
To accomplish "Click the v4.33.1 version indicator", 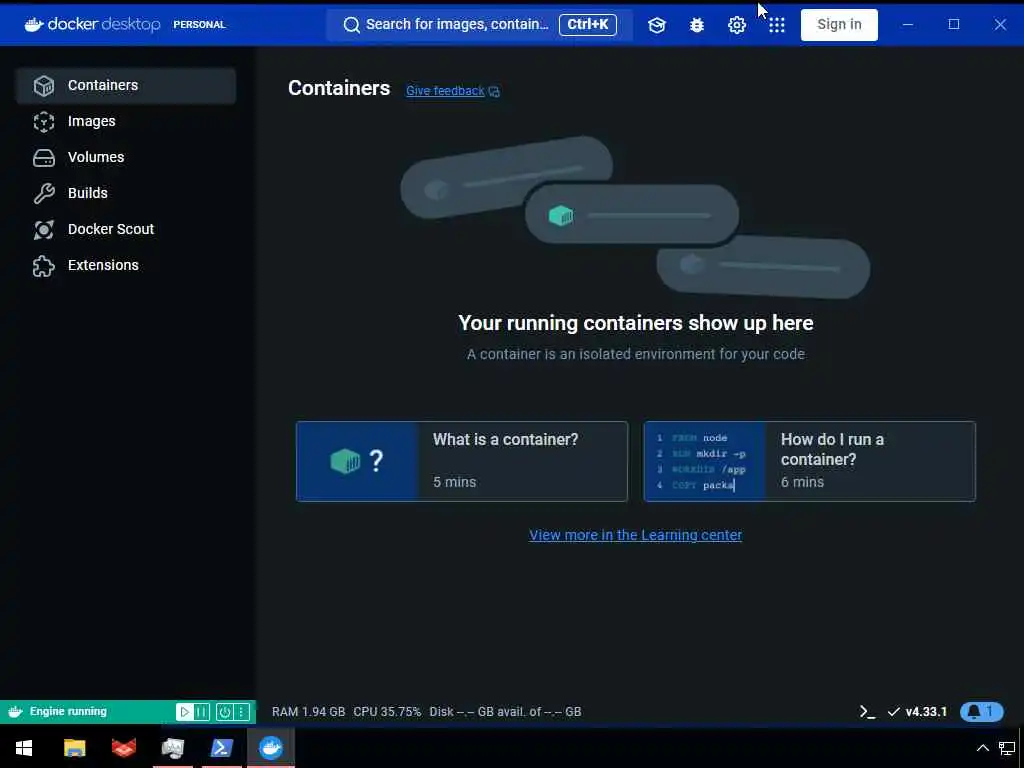I will point(926,712).
